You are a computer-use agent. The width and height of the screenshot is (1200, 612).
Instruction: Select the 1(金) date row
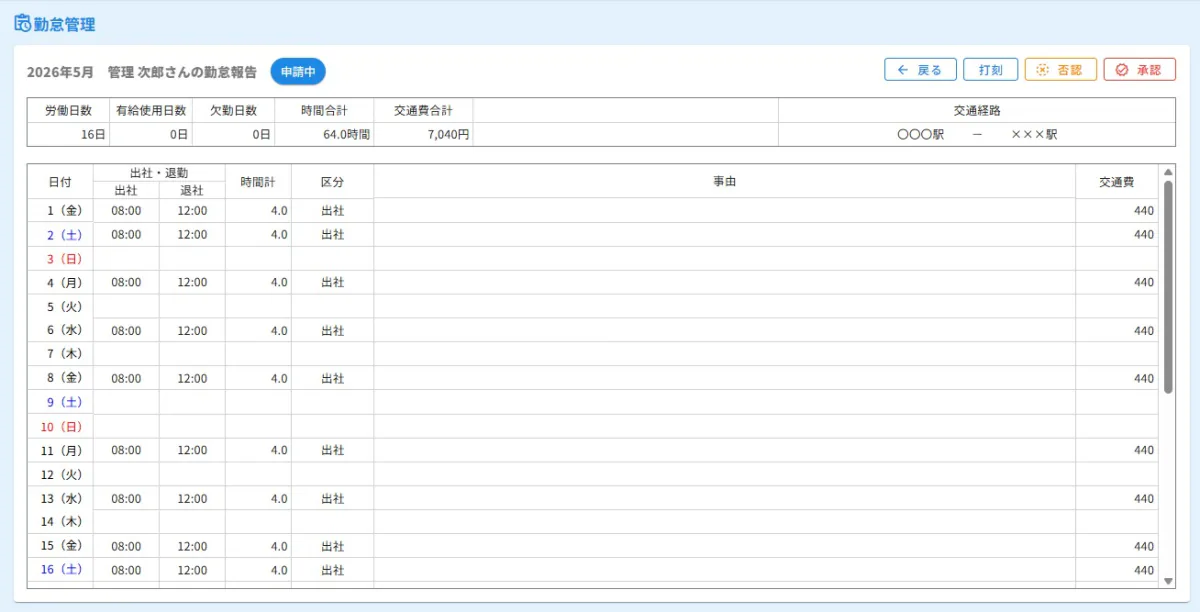coord(595,211)
